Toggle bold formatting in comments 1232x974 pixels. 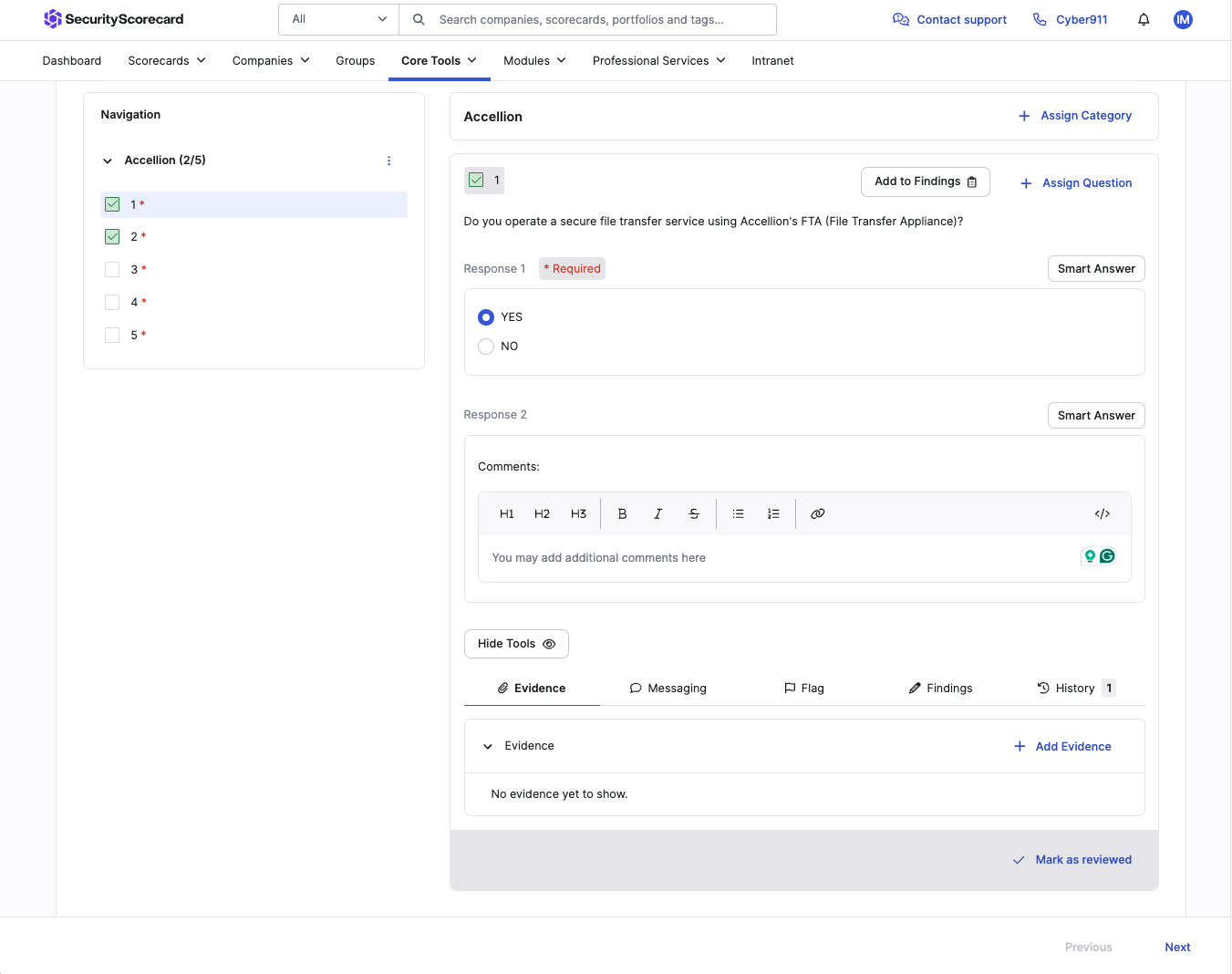[x=622, y=513]
